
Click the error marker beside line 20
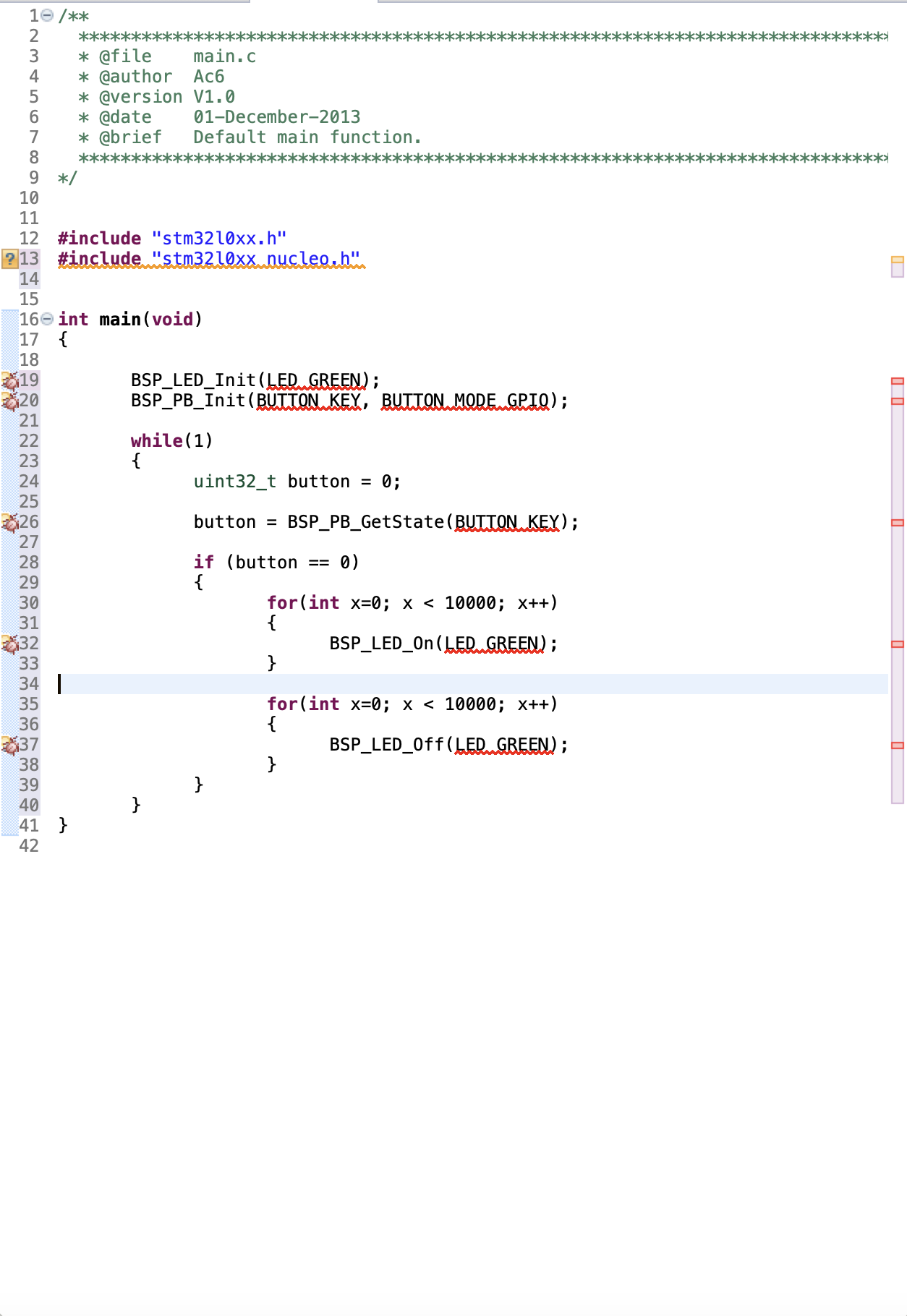click(9, 401)
